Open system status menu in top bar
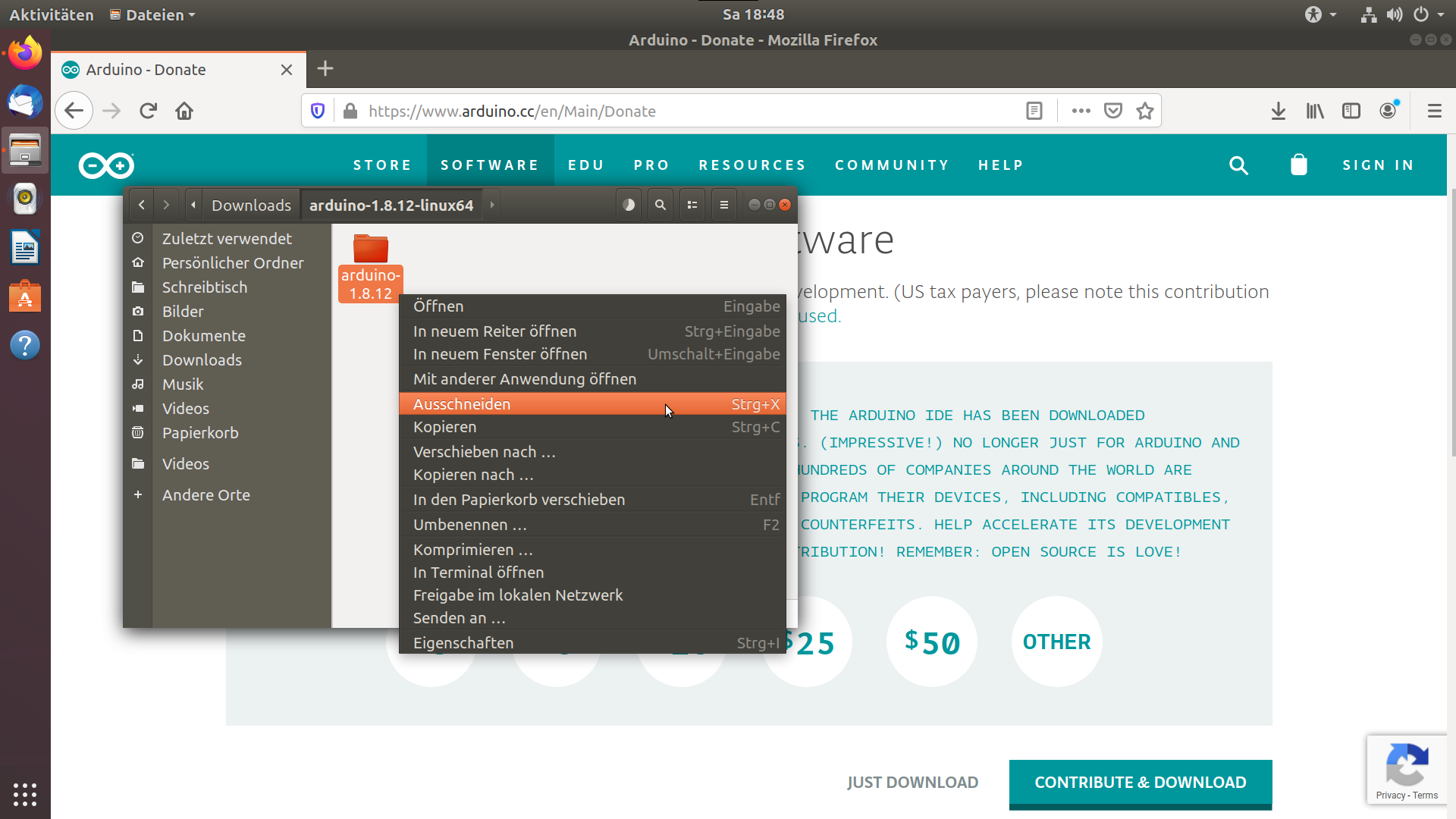The width and height of the screenshot is (1456, 819). 1403,14
